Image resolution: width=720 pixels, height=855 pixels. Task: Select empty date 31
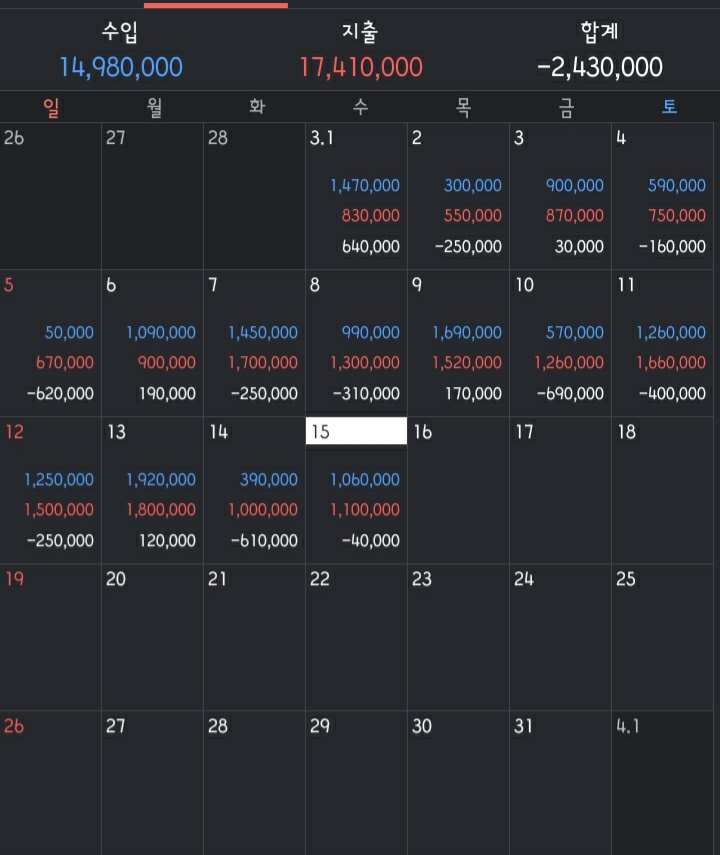pos(560,783)
